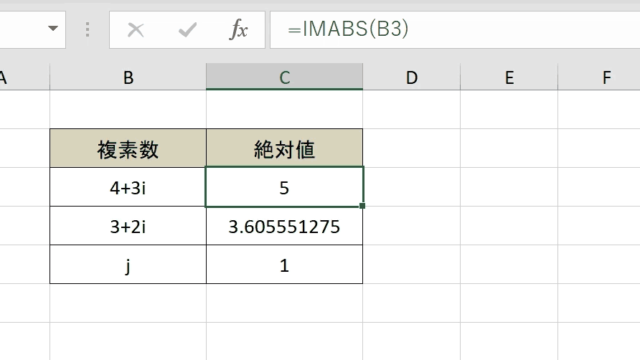Image resolution: width=640 pixels, height=360 pixels.
Task: Expand the Name Box dropdown arrow
Action: pos(53,29)
